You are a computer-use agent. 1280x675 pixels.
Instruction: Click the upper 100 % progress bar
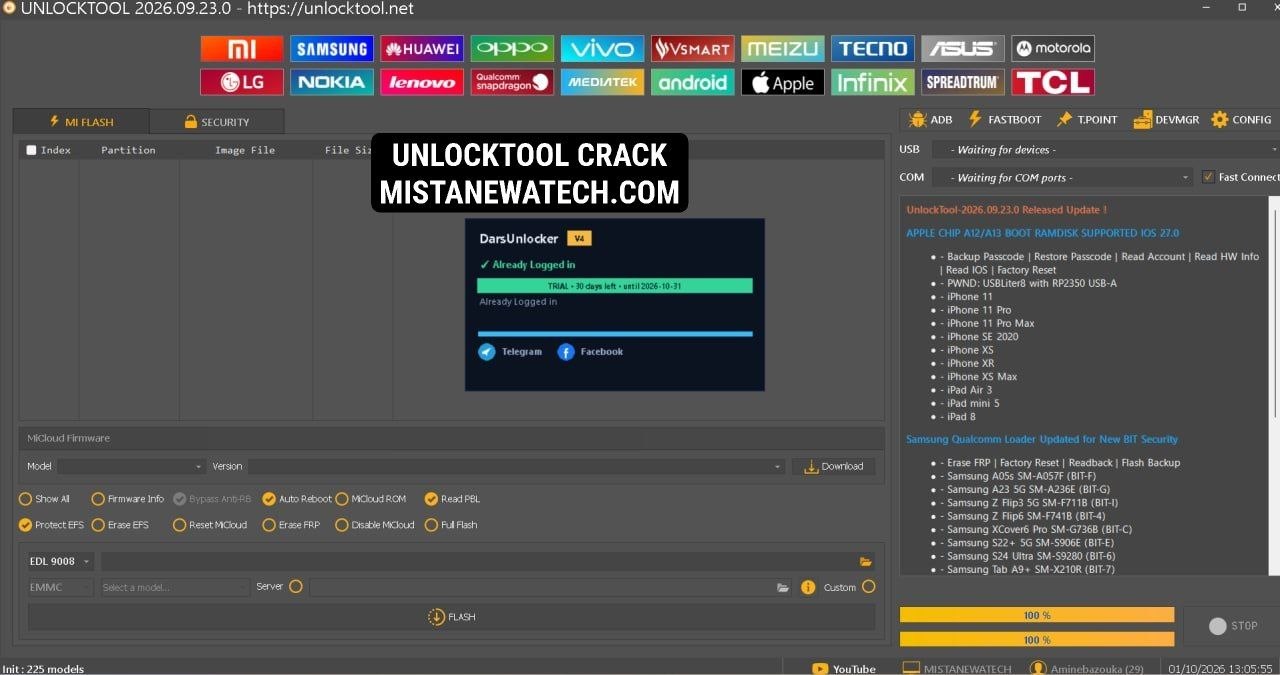click(x=1037, y=615)
